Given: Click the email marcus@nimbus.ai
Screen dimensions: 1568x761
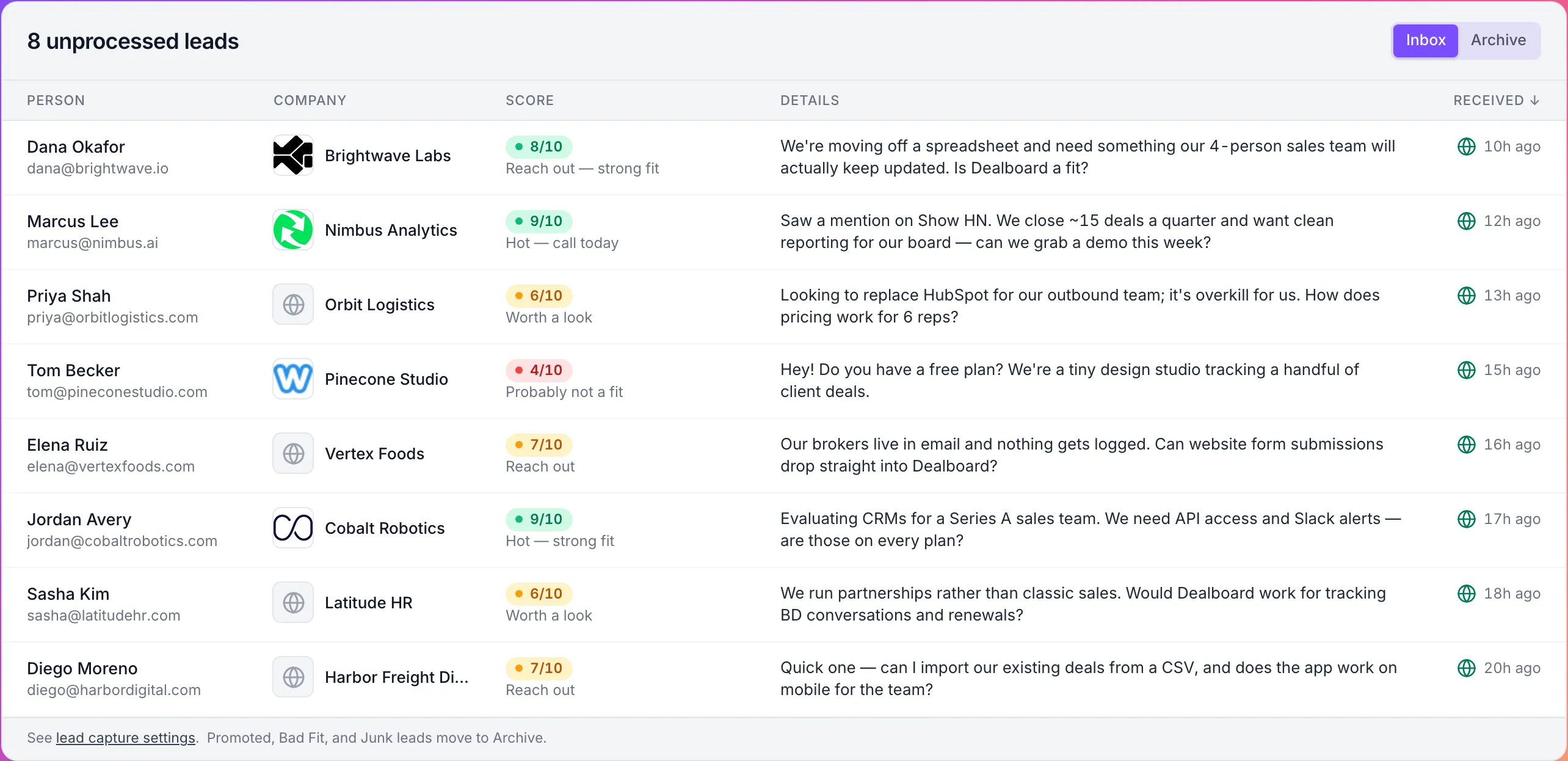Looking at the screenshot, I should click(92, 243).
